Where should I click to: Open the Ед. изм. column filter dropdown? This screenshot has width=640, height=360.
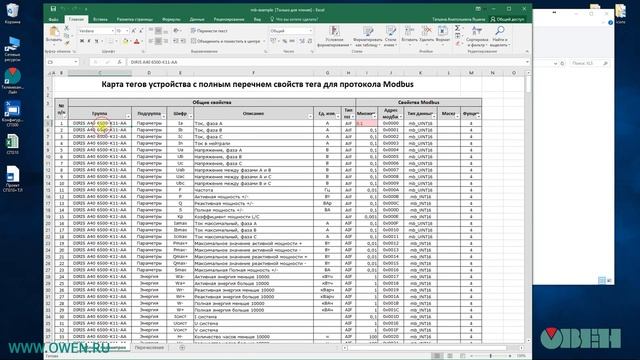pos(338,117)
